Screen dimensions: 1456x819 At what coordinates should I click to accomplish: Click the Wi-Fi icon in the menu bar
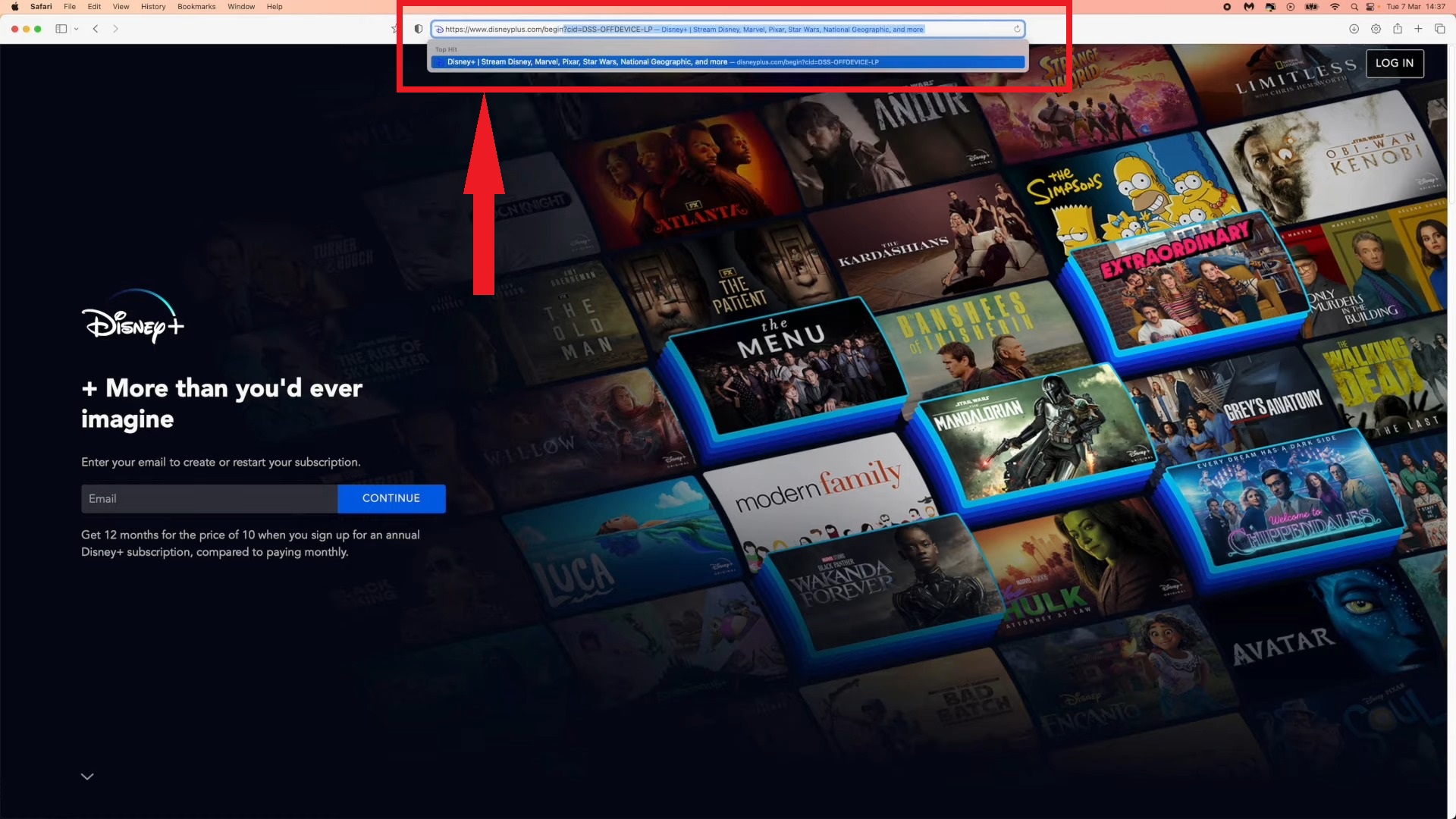1333,7
